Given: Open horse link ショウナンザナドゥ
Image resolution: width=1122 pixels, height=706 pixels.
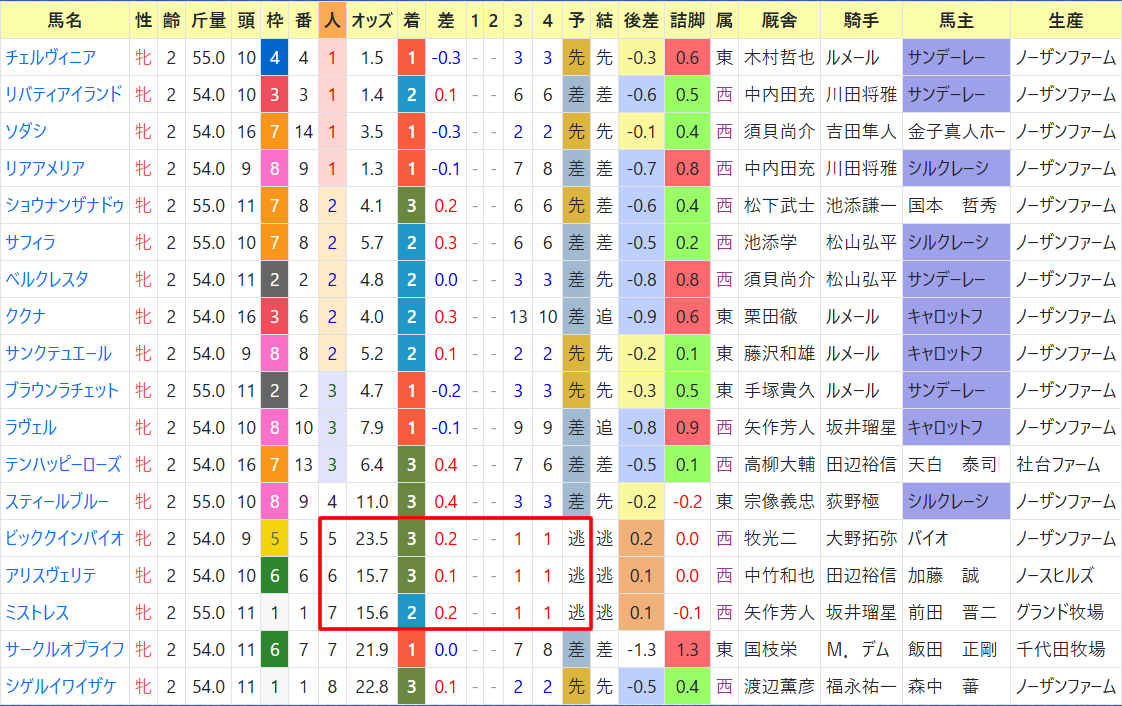Looking at the screenshot, I should 65,206.
